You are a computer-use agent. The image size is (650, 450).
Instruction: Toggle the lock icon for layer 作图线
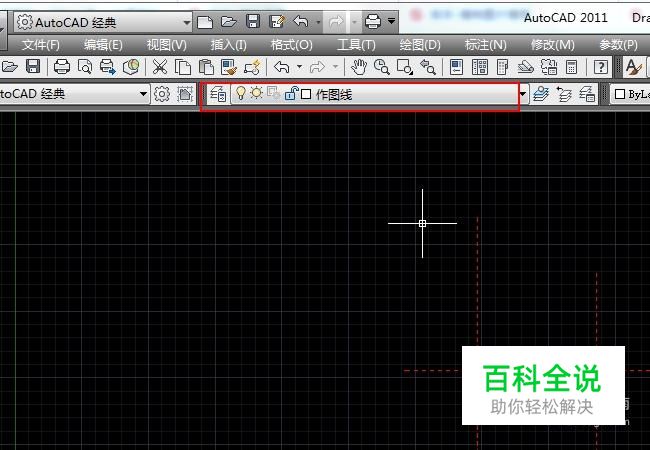(291, 94)
